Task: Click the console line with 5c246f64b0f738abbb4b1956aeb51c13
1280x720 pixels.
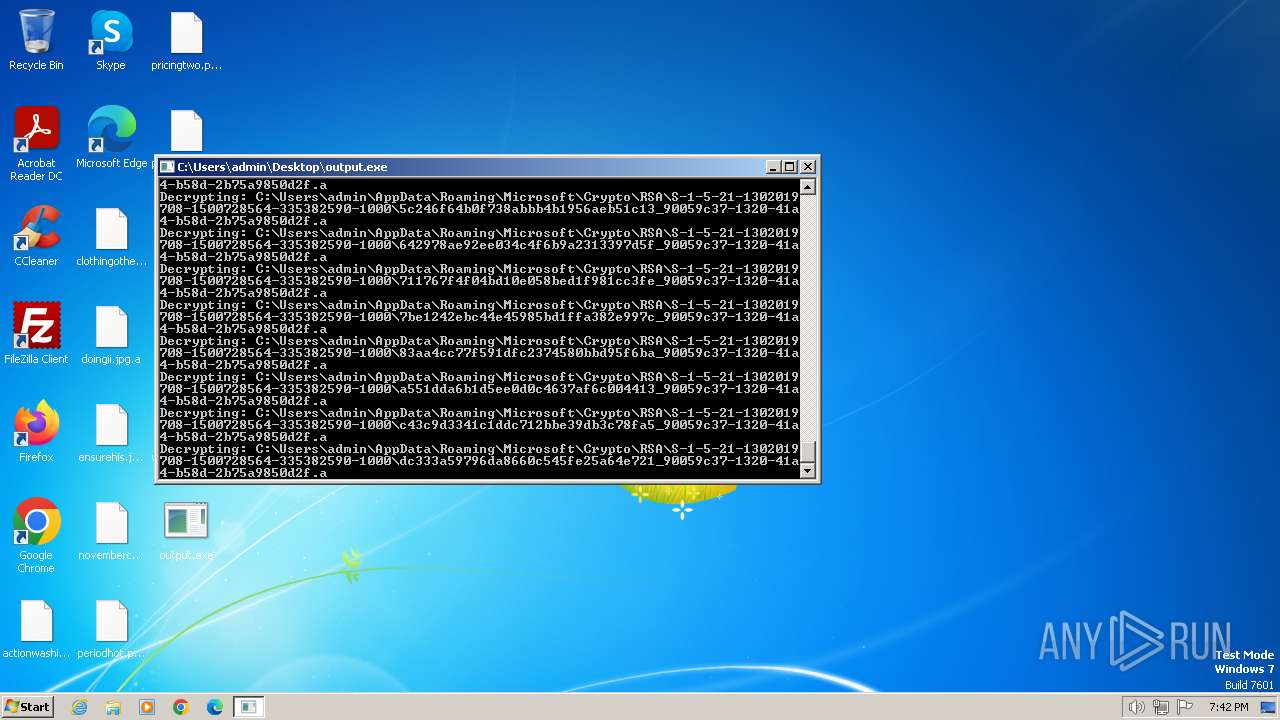Action: [x=479, y=209]
